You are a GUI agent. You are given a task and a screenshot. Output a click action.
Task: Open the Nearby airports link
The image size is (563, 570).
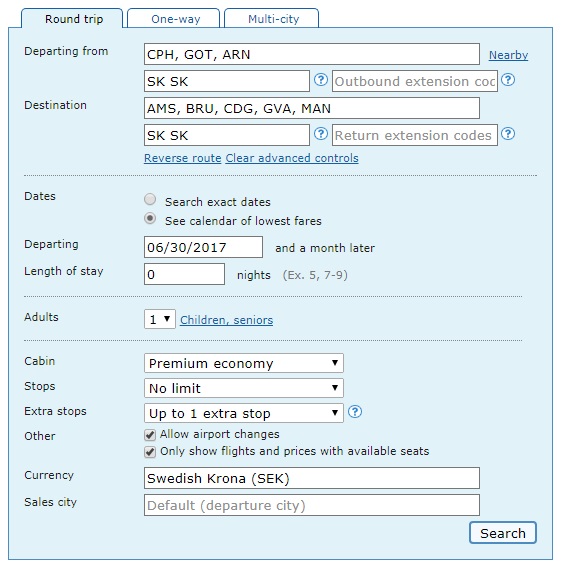(x=508, y=55)
